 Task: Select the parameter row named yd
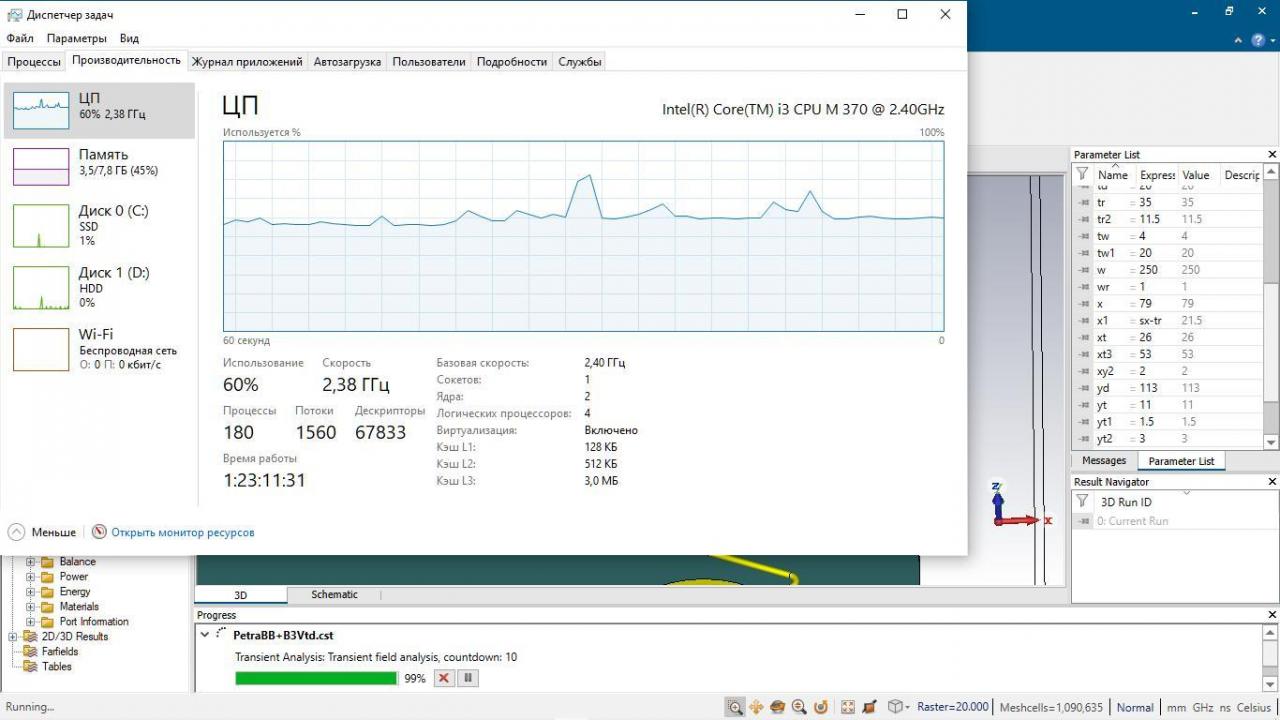(1169, 388)
